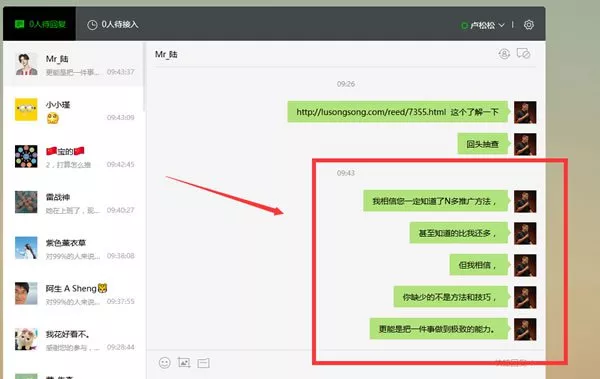
Task: Click the clock icon beside 0人待接入
Action: 92,25
